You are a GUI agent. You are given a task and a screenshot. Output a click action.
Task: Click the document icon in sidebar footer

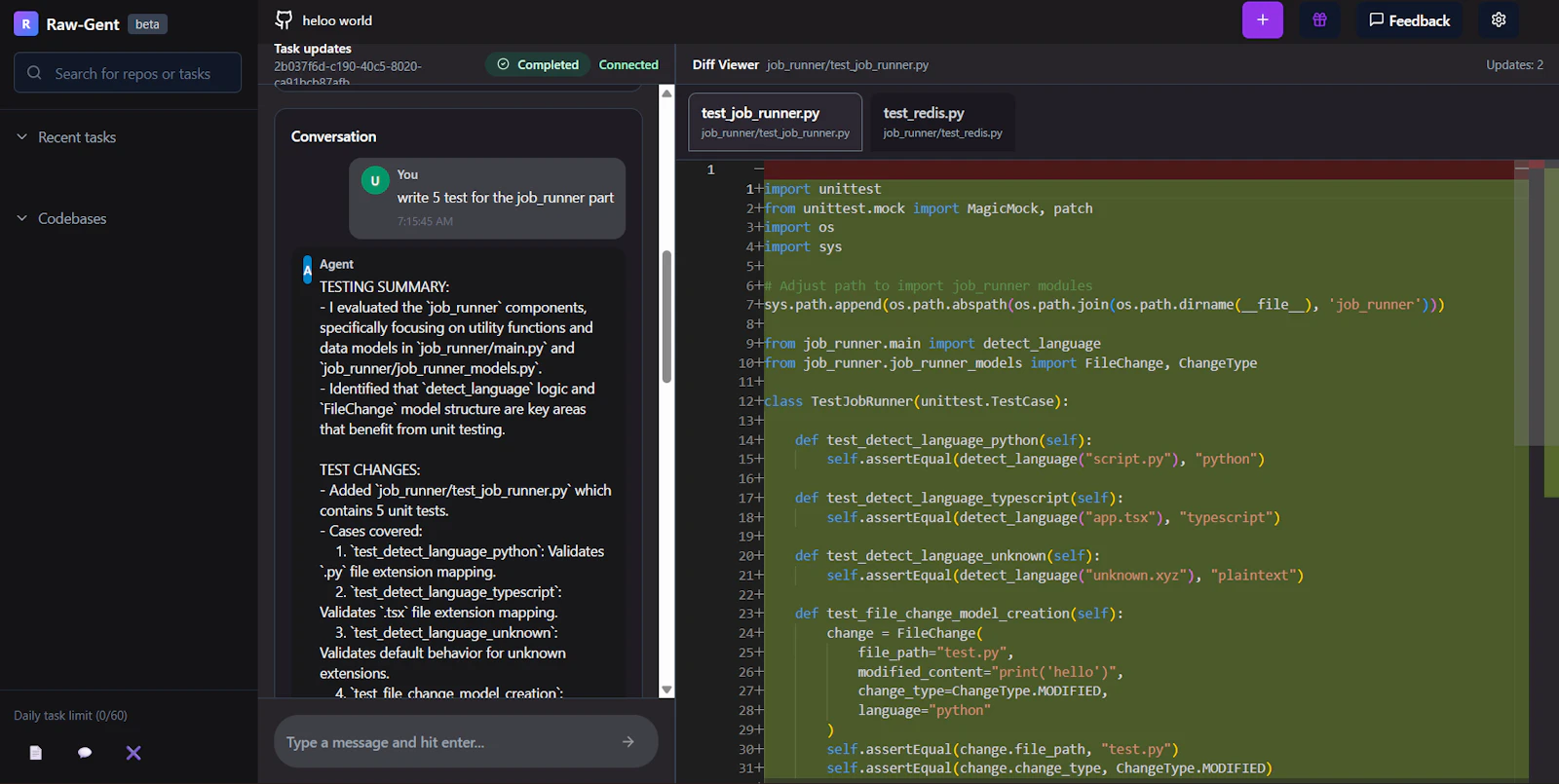pyautogui.click(x=36, y=753)
